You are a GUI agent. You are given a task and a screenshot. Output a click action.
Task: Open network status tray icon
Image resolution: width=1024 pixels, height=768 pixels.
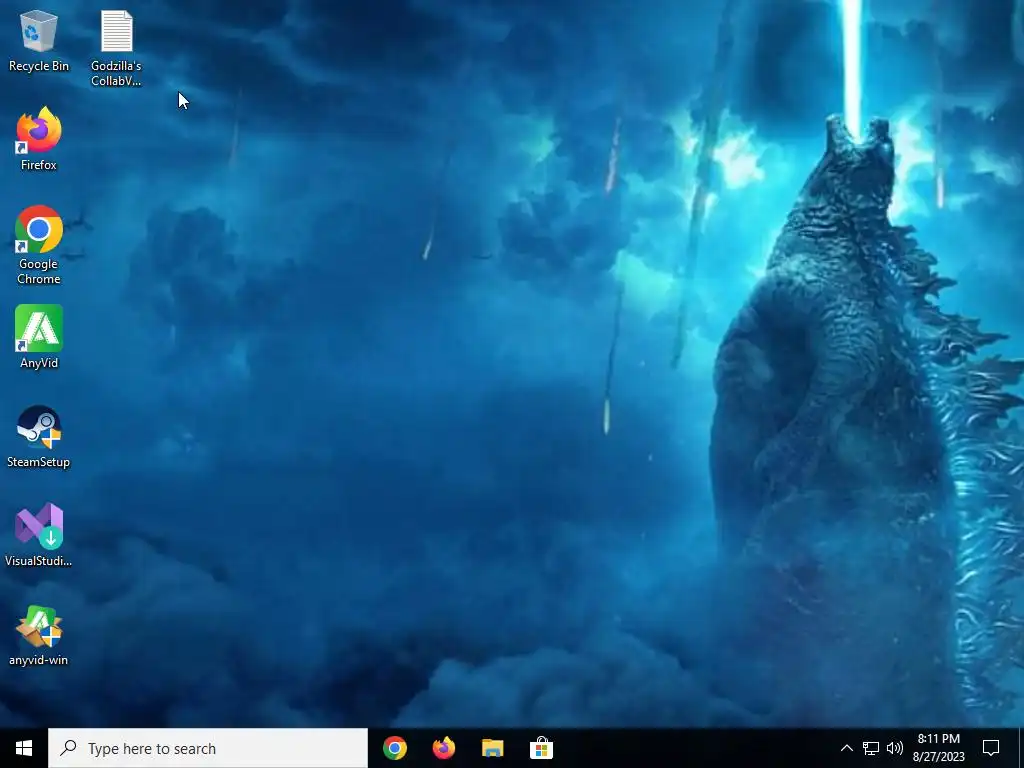[x=871, y=748]
